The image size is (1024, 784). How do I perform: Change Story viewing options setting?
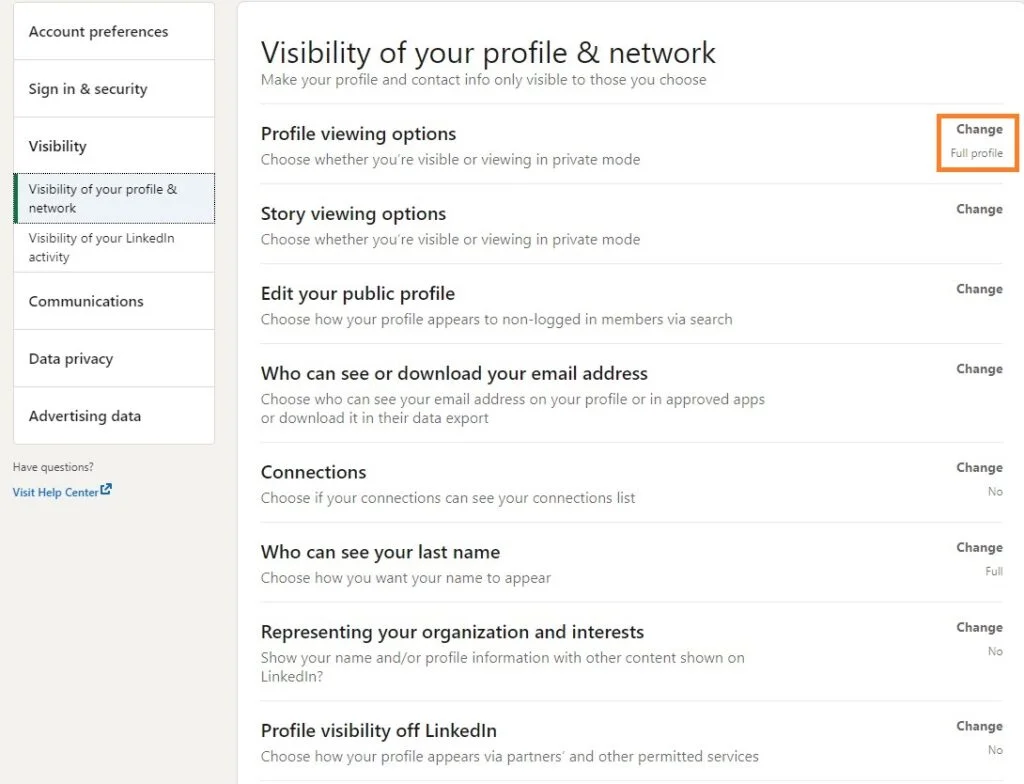click(x=979, y=209)
